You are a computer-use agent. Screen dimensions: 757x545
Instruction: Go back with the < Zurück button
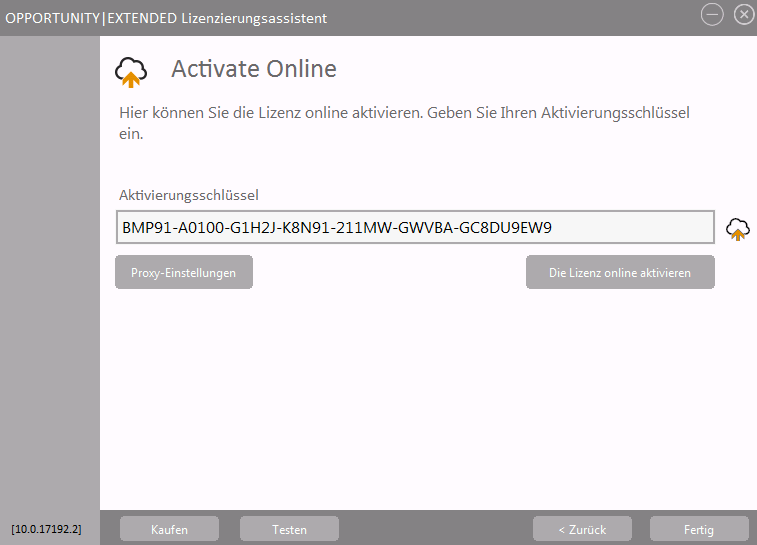[582, 529]
